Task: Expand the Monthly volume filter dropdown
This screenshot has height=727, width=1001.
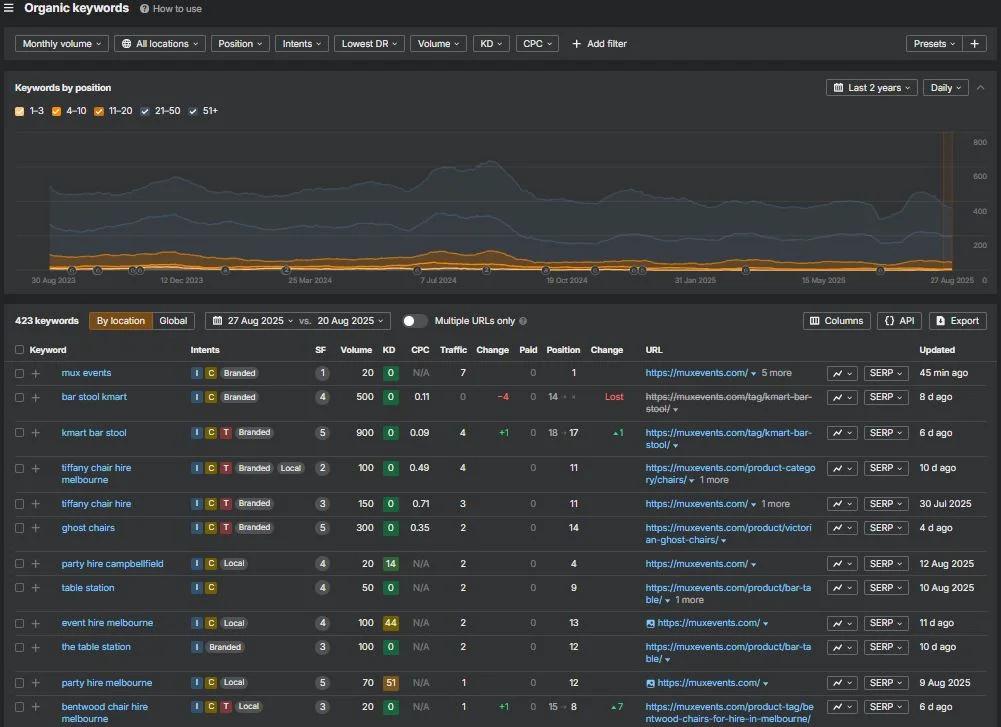Action: [61, 43]
